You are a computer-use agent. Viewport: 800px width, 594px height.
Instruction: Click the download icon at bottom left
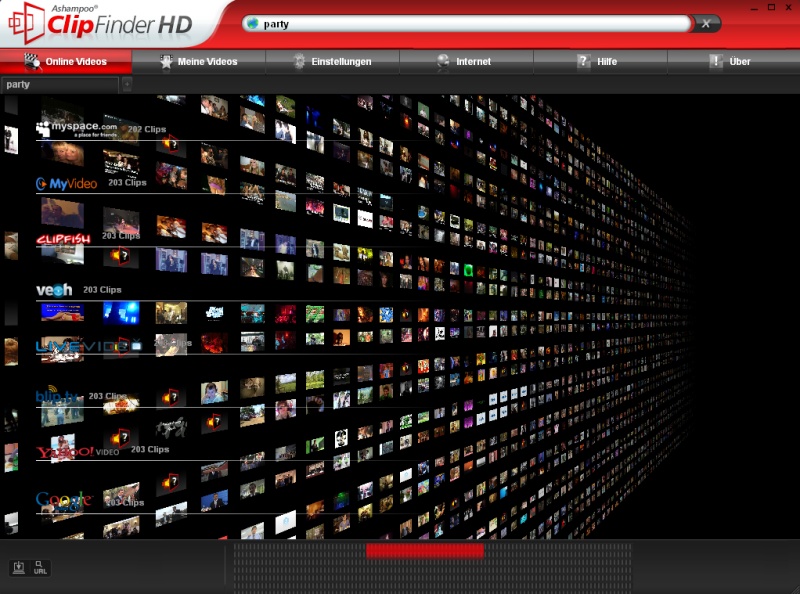19,568
